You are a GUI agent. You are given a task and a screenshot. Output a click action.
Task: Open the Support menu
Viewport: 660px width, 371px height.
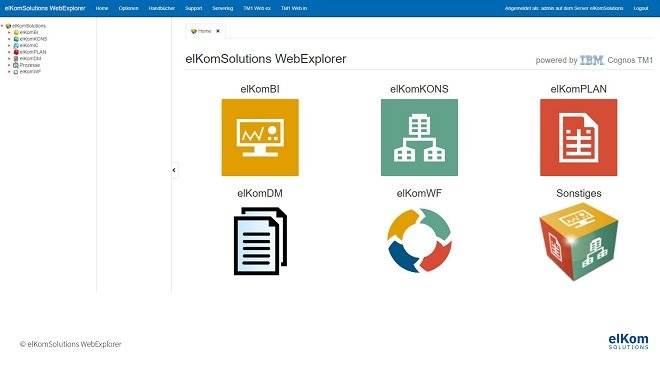point(194,8)
